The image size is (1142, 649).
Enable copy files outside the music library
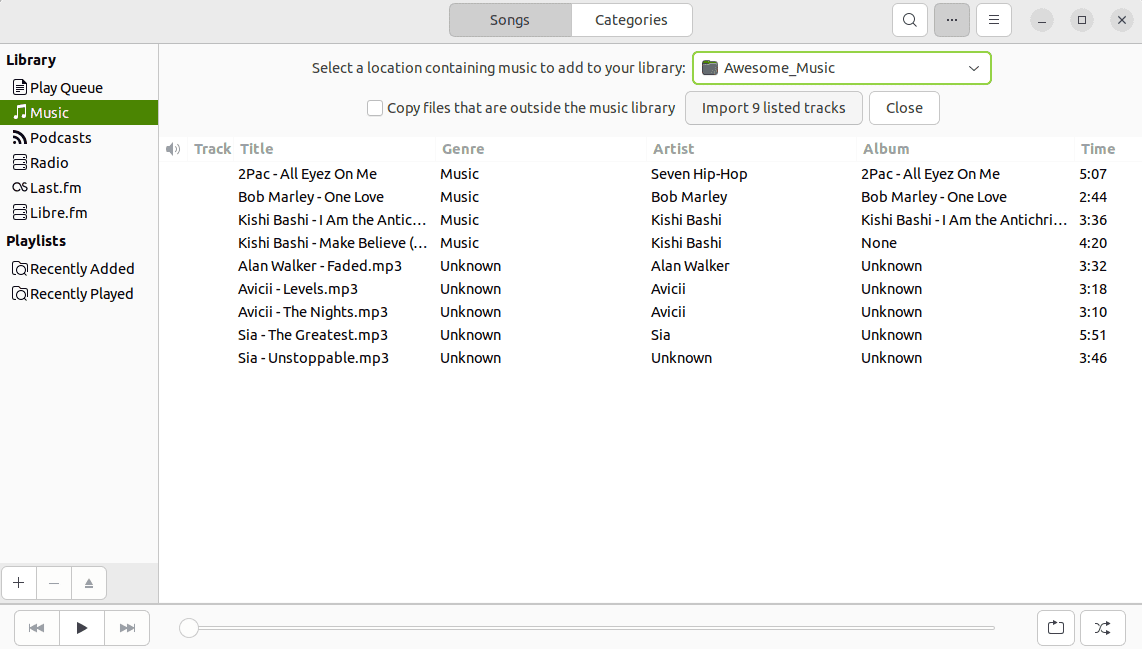(374, 107)
